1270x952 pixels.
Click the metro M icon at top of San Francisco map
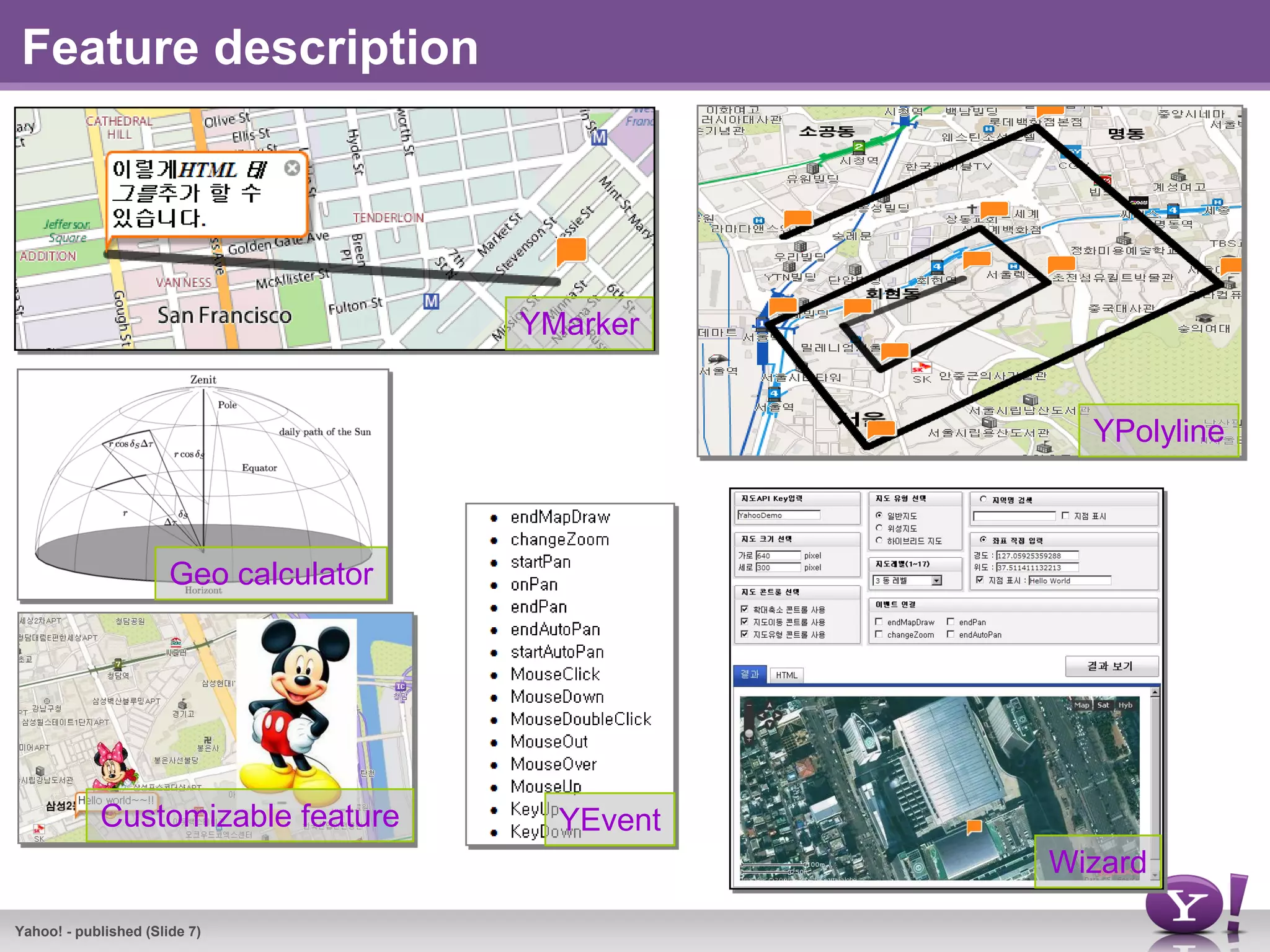pos(598,138)
